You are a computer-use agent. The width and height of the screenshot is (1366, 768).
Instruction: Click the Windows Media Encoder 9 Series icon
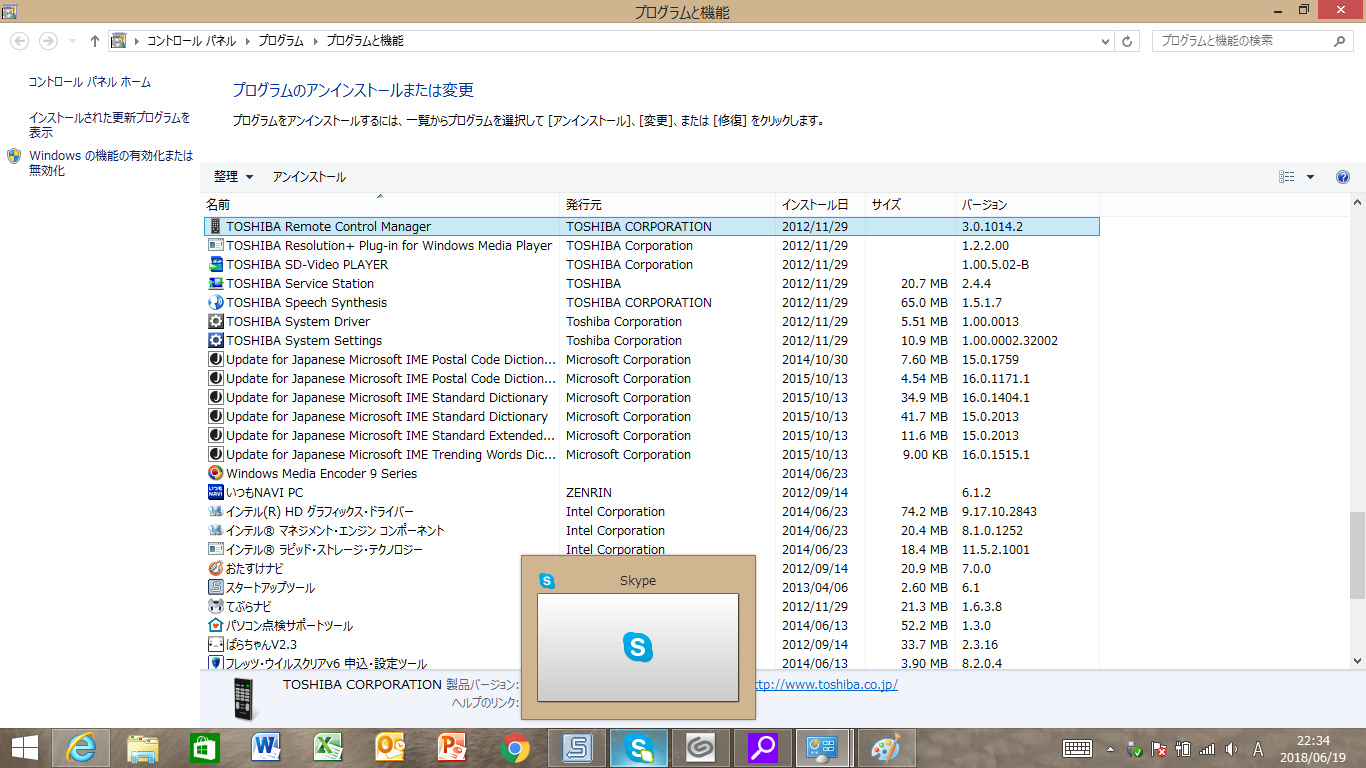pos(215,474)
